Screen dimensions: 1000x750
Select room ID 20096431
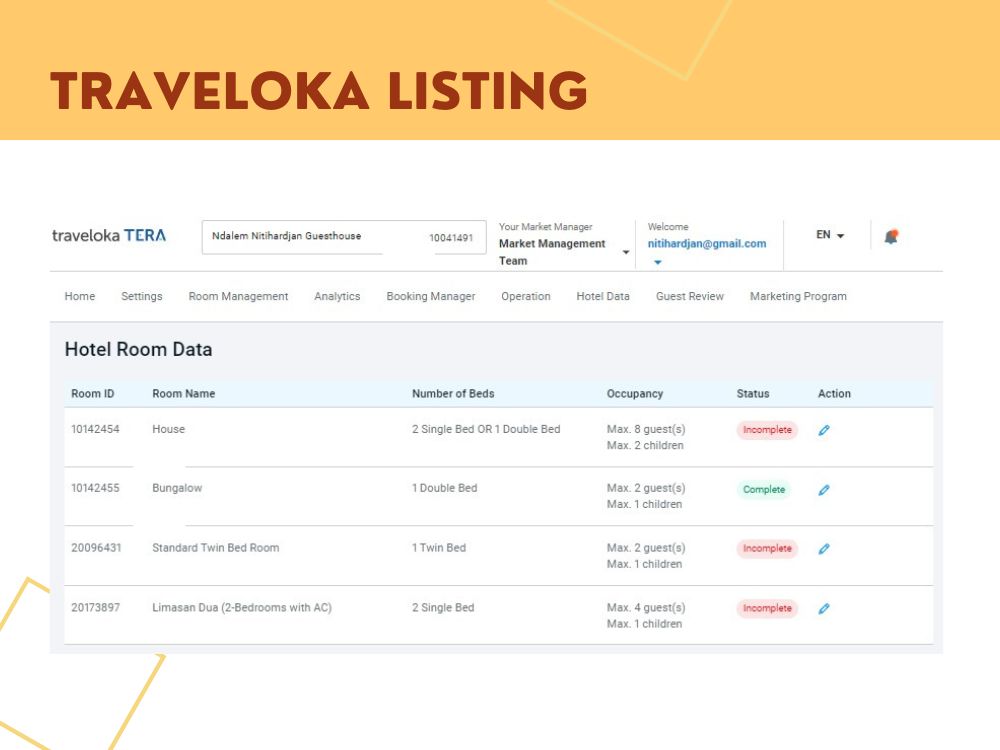pos(96,548)
